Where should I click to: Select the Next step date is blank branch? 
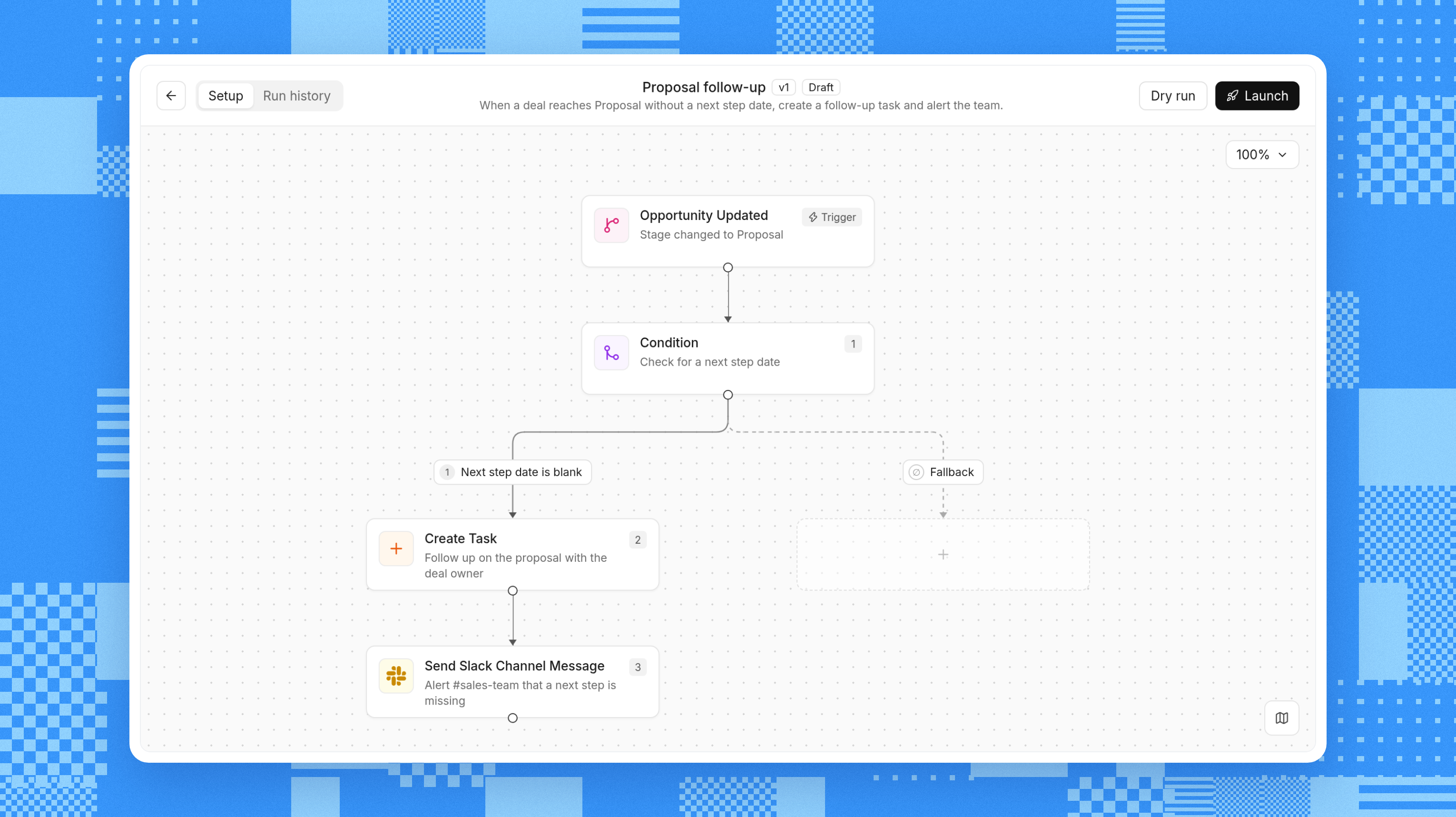[512, 472]
